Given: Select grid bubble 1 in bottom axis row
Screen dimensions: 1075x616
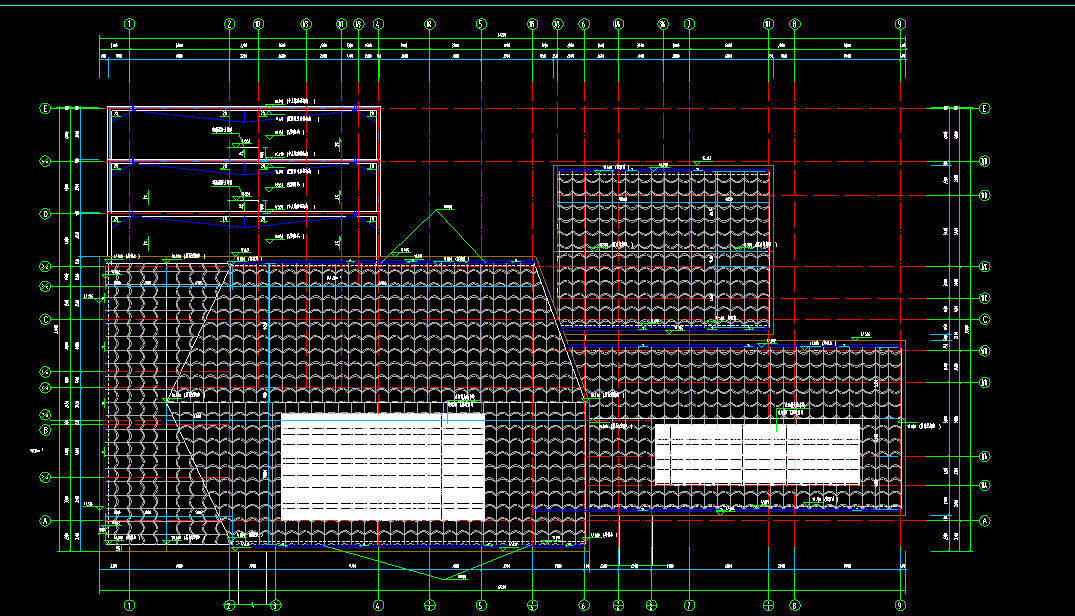Looking at the screenshot, I should tap(129, 605).
